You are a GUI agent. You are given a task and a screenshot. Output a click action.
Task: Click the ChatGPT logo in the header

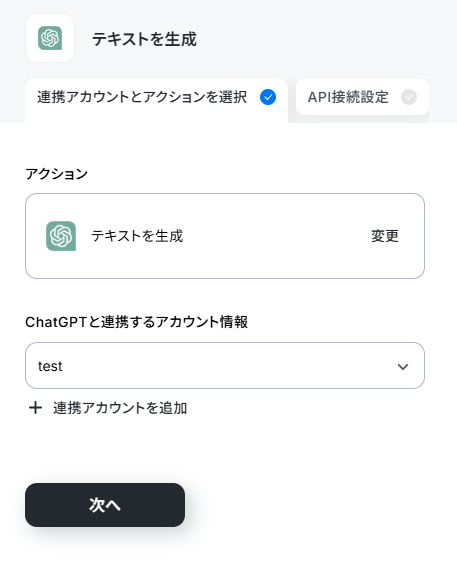click(50, 38)
